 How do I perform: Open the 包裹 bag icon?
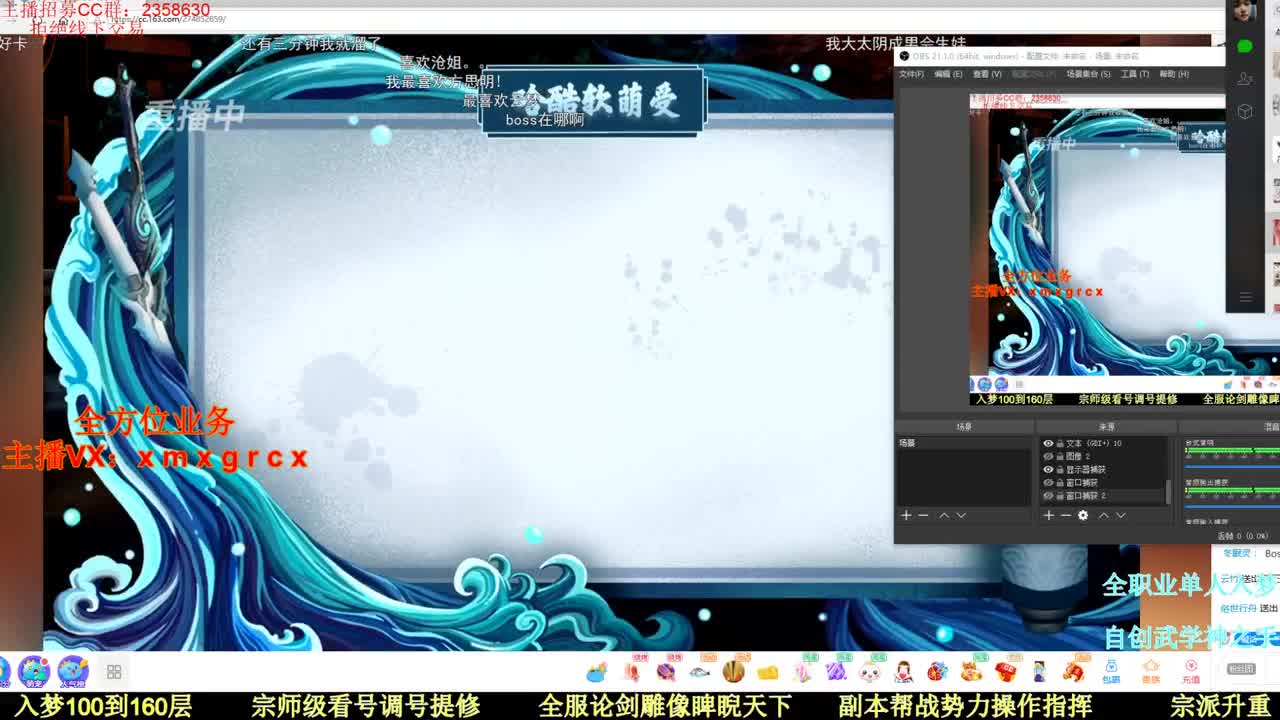click(1111, 671)
